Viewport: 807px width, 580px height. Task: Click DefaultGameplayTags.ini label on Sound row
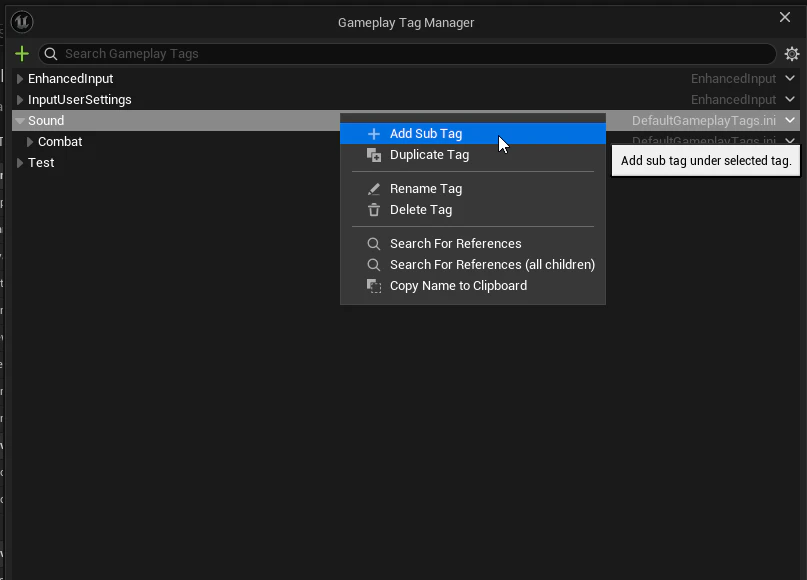pyautogui.click(x=704, y=121)
